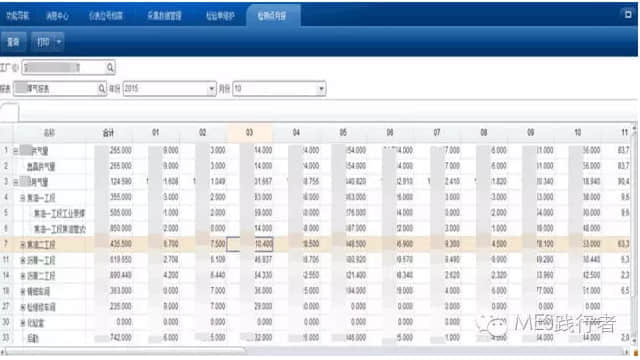
Task: Click the 08 day column header
Action: coord(484,133)
